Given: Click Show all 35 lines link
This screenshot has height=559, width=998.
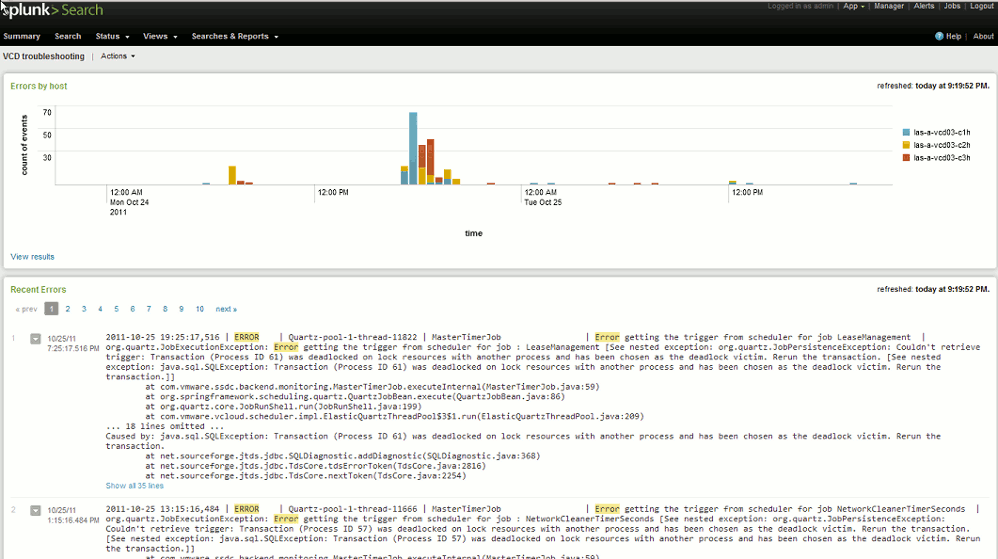Looking at the screenshot, I should tap(135, 486).
